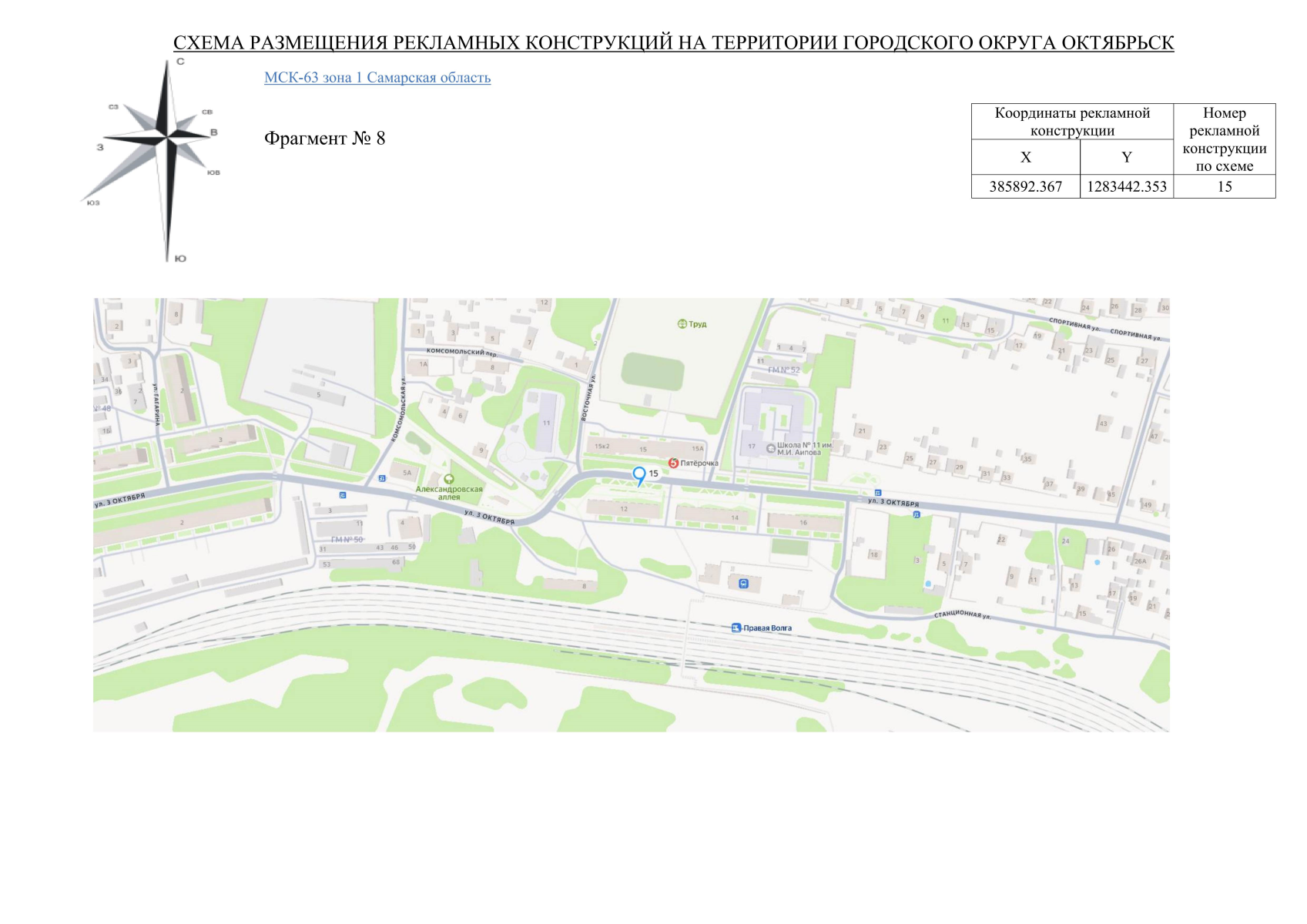Click the blue bus station icon above Правая Волга
The image size is (1307, 924).
point(743,584)
